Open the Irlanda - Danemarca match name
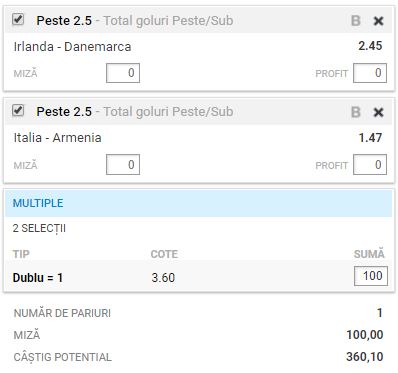The height and width of the screenshot is (373, 398). (x=72, y=47)
